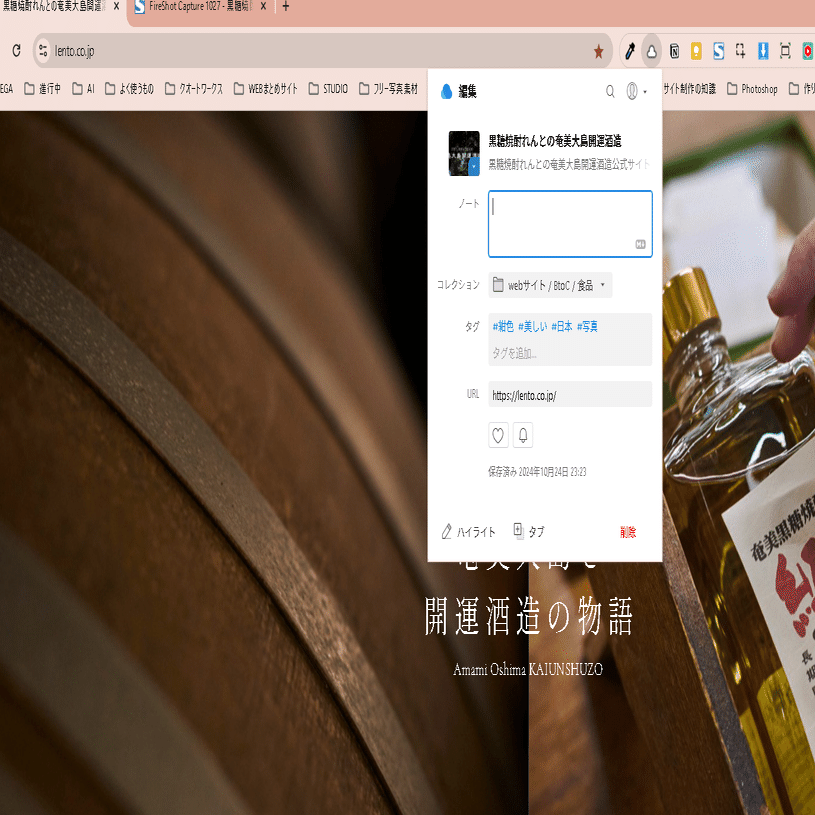815x815 pixels.
Task: Open the AI bookmarks folder
Action: pyautogui.click(x=84, y=89)
